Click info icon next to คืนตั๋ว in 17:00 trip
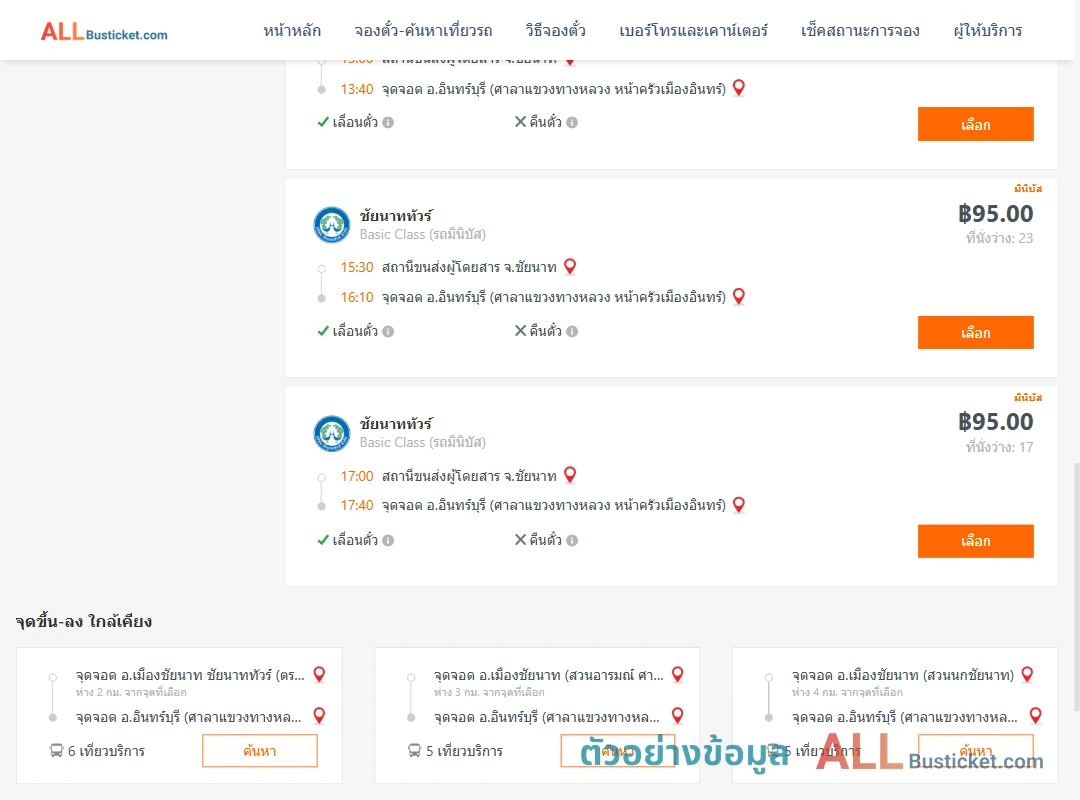This screenshot has width=1080, height=800. click(x=572, y=540)
